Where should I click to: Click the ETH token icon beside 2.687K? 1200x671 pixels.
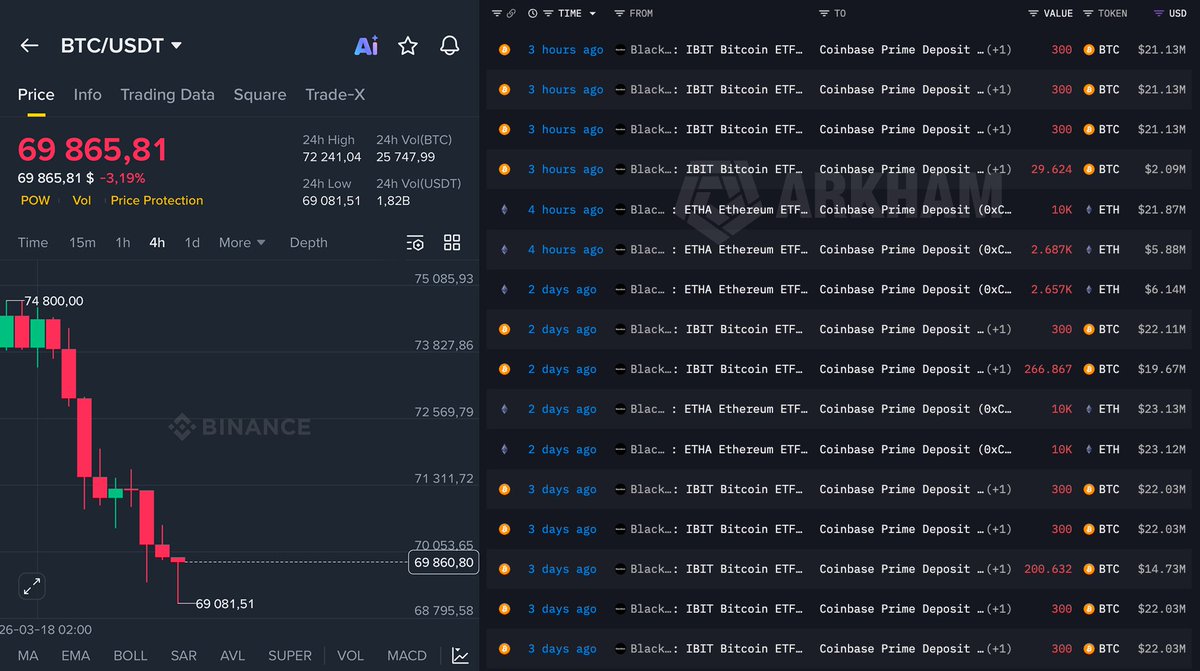coord(1089,249)
